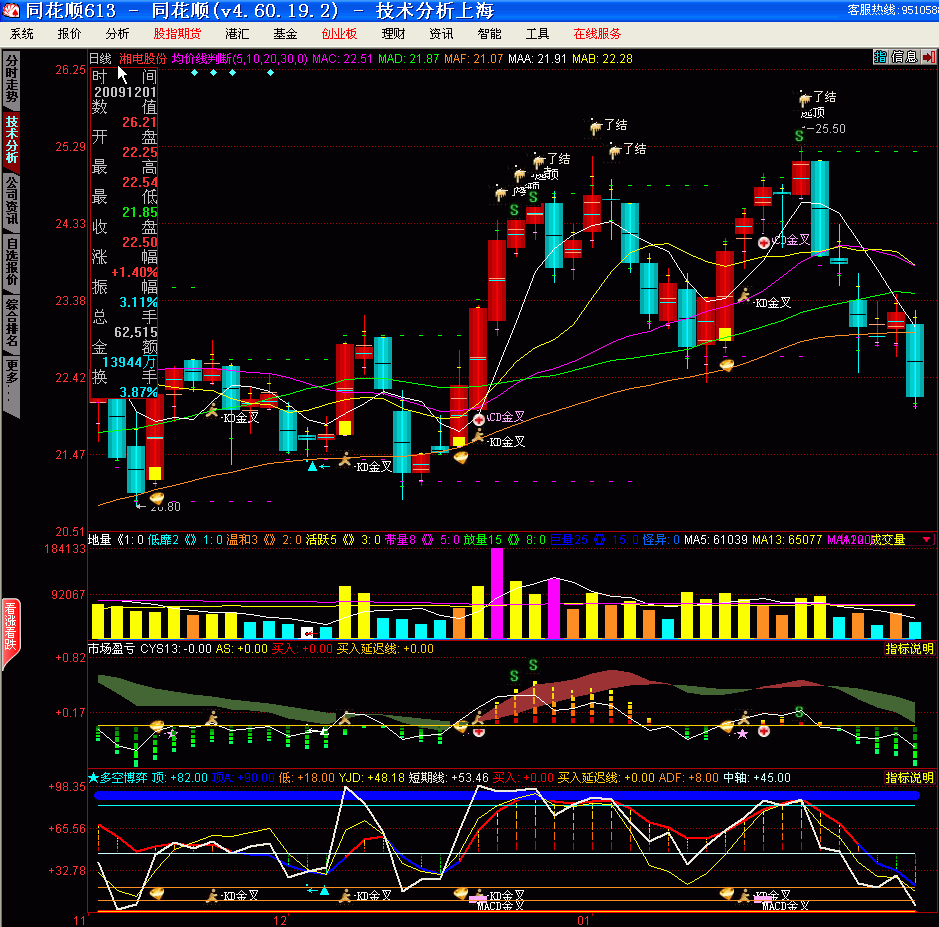Click 指标说明 button in 多空博弈 panel

coord(909,777)
